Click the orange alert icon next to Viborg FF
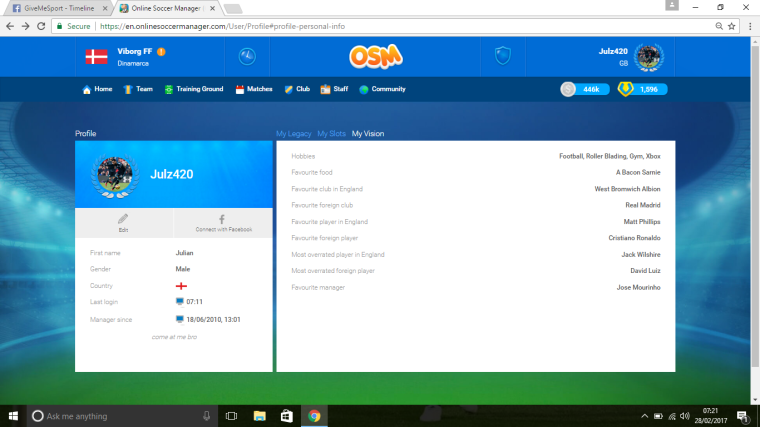 click(x=161, y=51)
